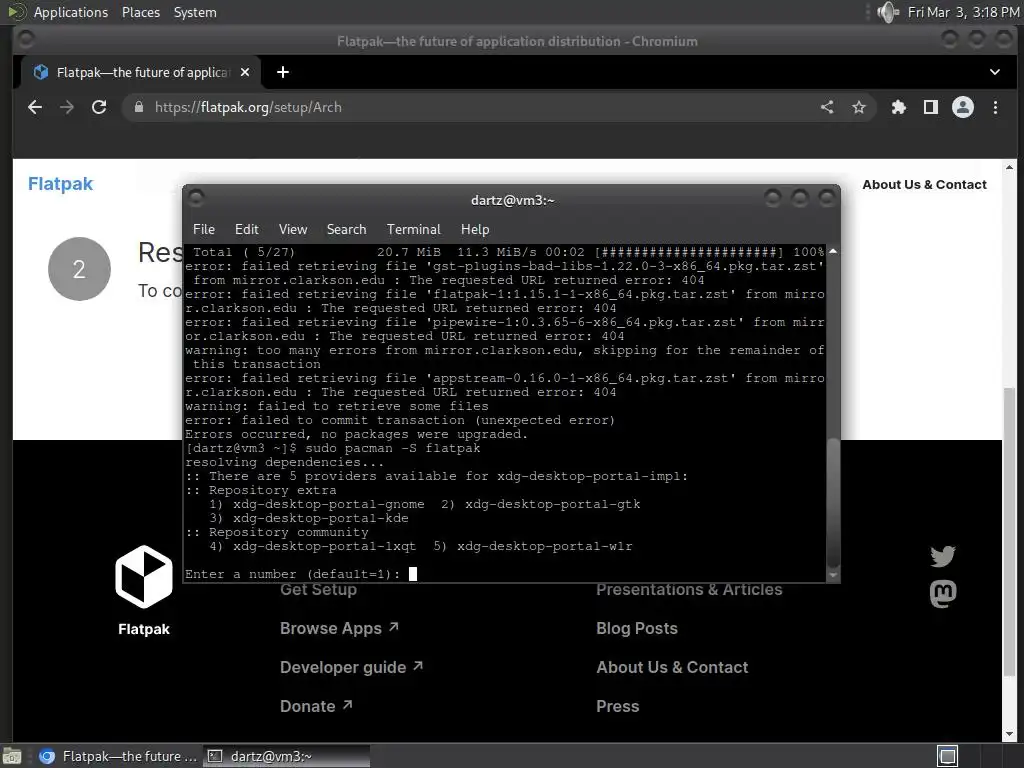Switch to Flatpak Chromium taskbar item
Image resolution: width=1024 pixels, height=768 pixels.
(x=118, y=756)
